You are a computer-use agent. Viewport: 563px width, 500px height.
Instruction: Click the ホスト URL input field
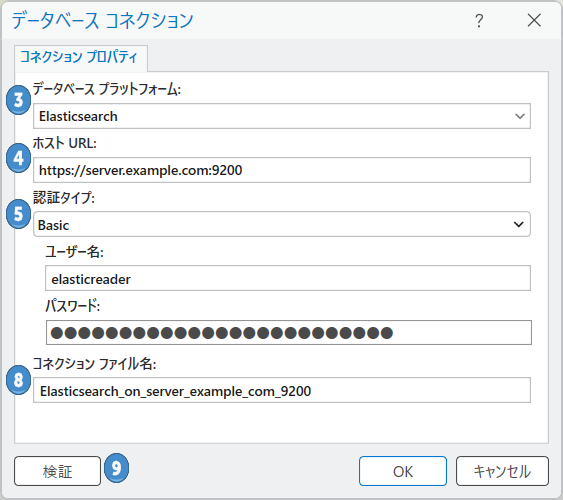282,170
